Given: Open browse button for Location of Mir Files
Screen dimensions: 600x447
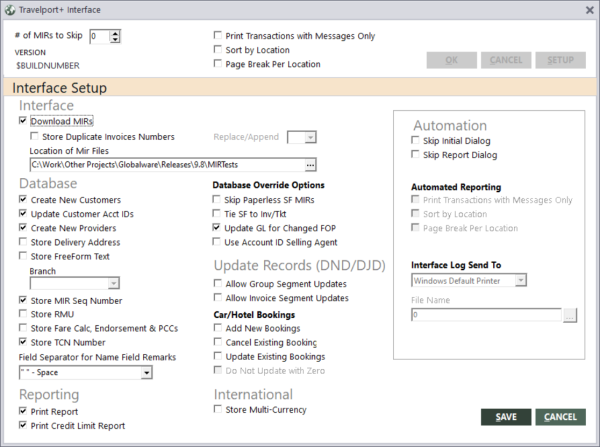Looking at the screenshot, I should (310, 165).
